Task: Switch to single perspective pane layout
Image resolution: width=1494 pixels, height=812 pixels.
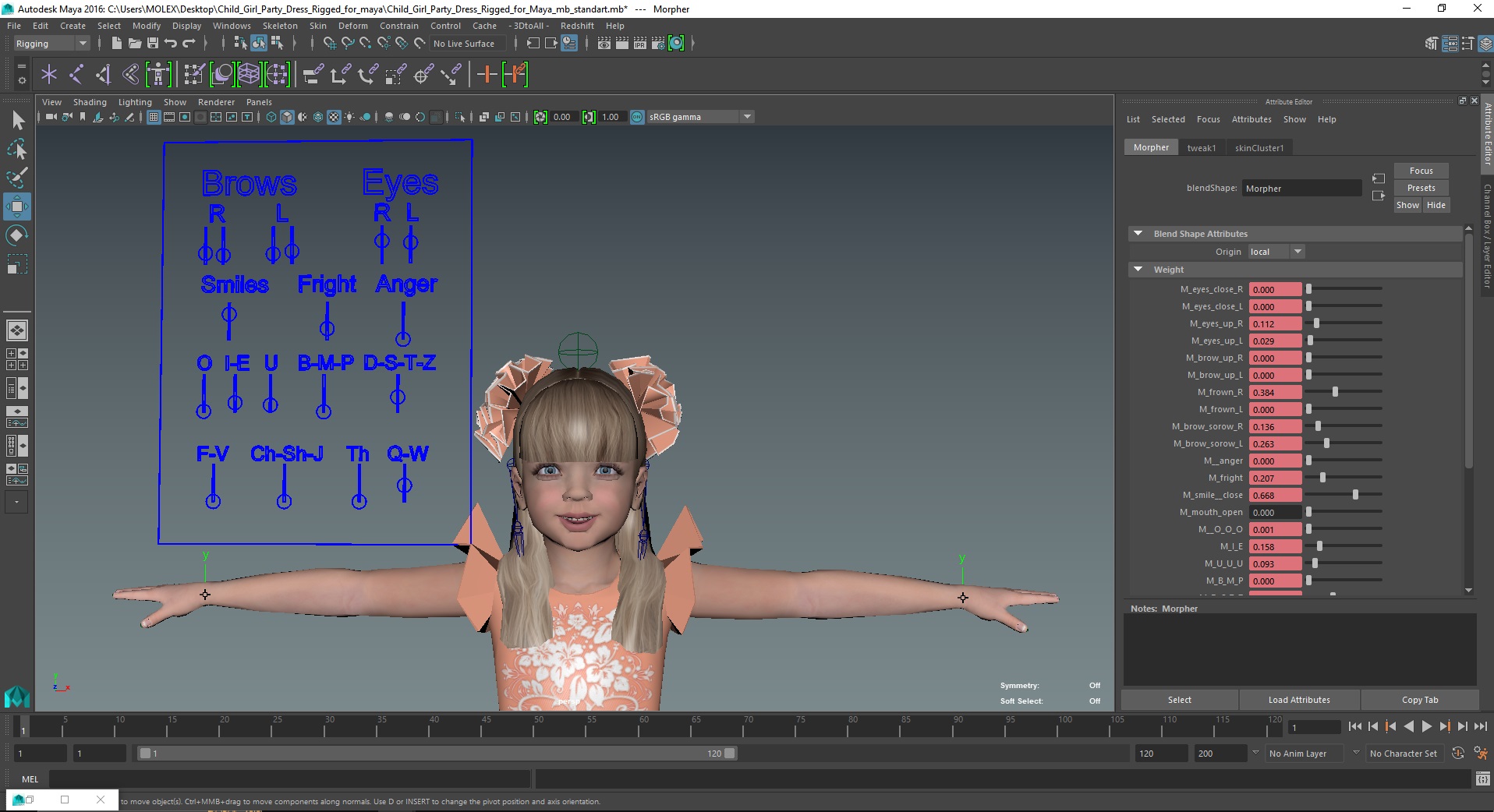Action: tap(17, 330)
